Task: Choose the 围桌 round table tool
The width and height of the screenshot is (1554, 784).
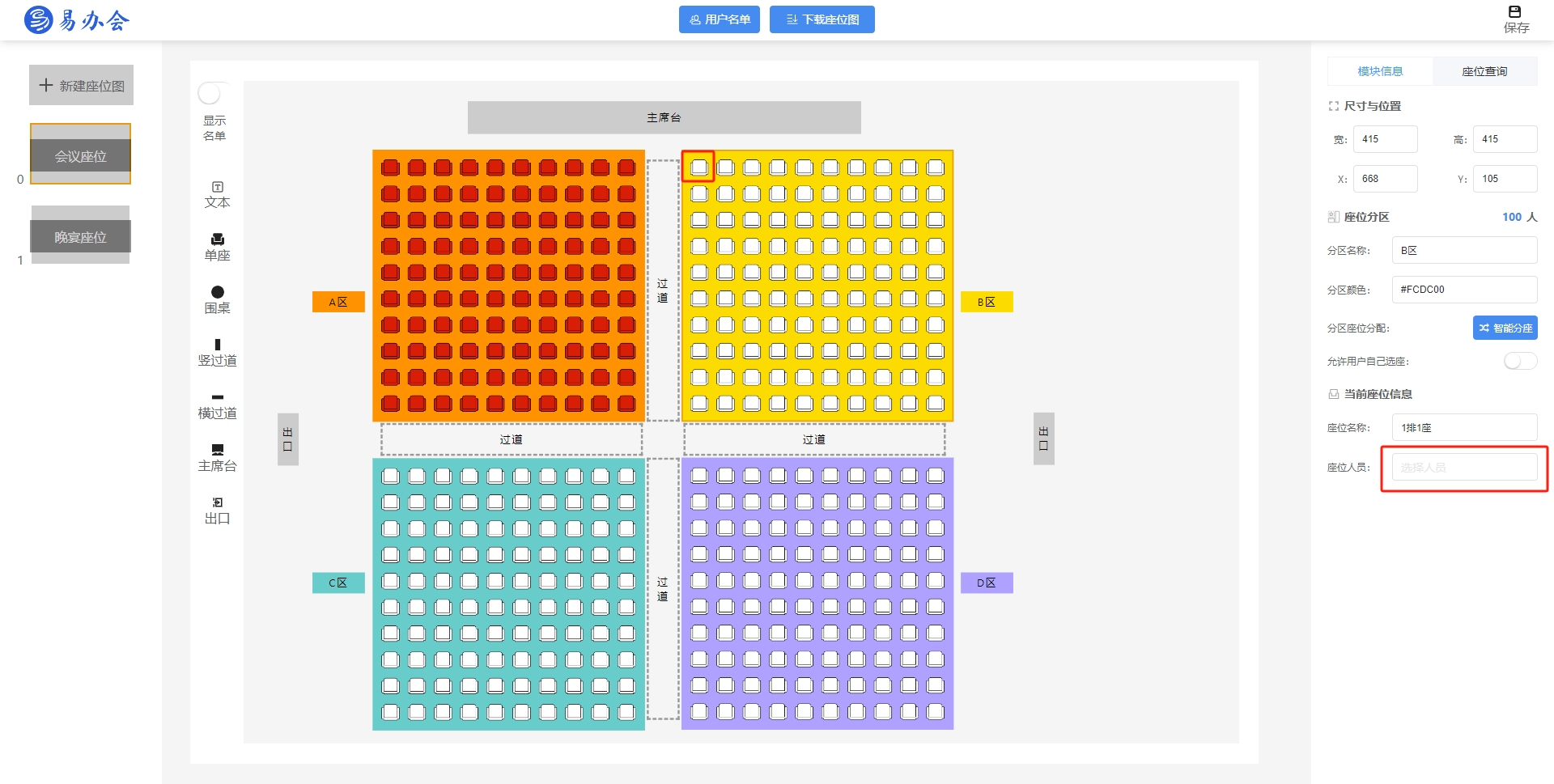Action: tap(217, 292)
